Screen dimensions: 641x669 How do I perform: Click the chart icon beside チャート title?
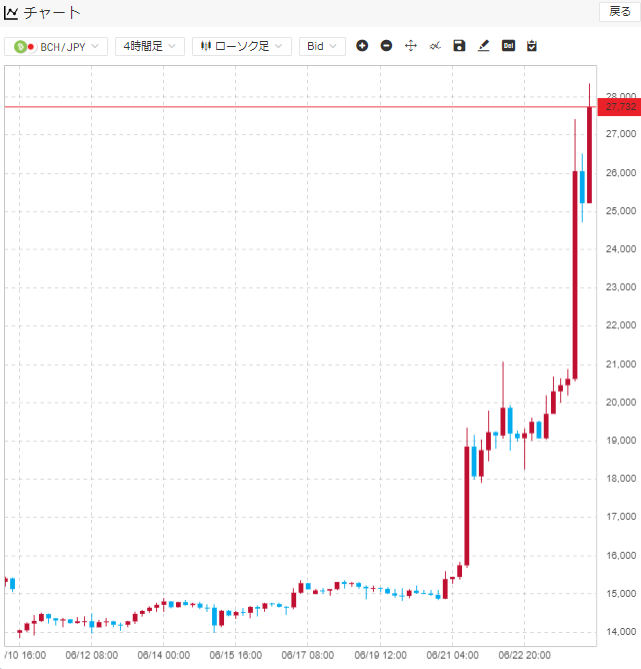(x=11, y=13)
